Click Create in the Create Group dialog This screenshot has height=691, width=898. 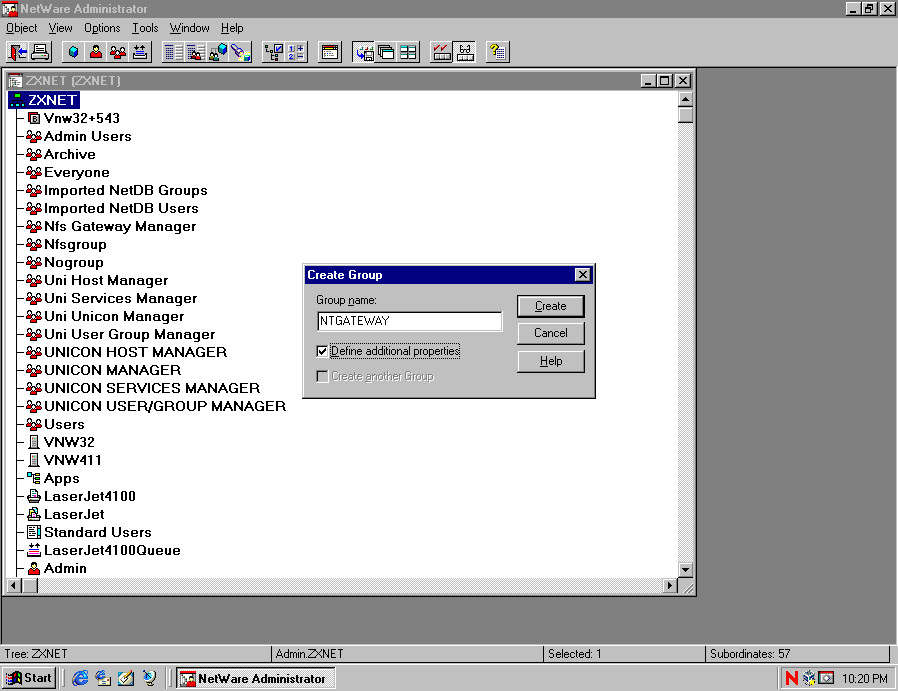click(550, 306)
